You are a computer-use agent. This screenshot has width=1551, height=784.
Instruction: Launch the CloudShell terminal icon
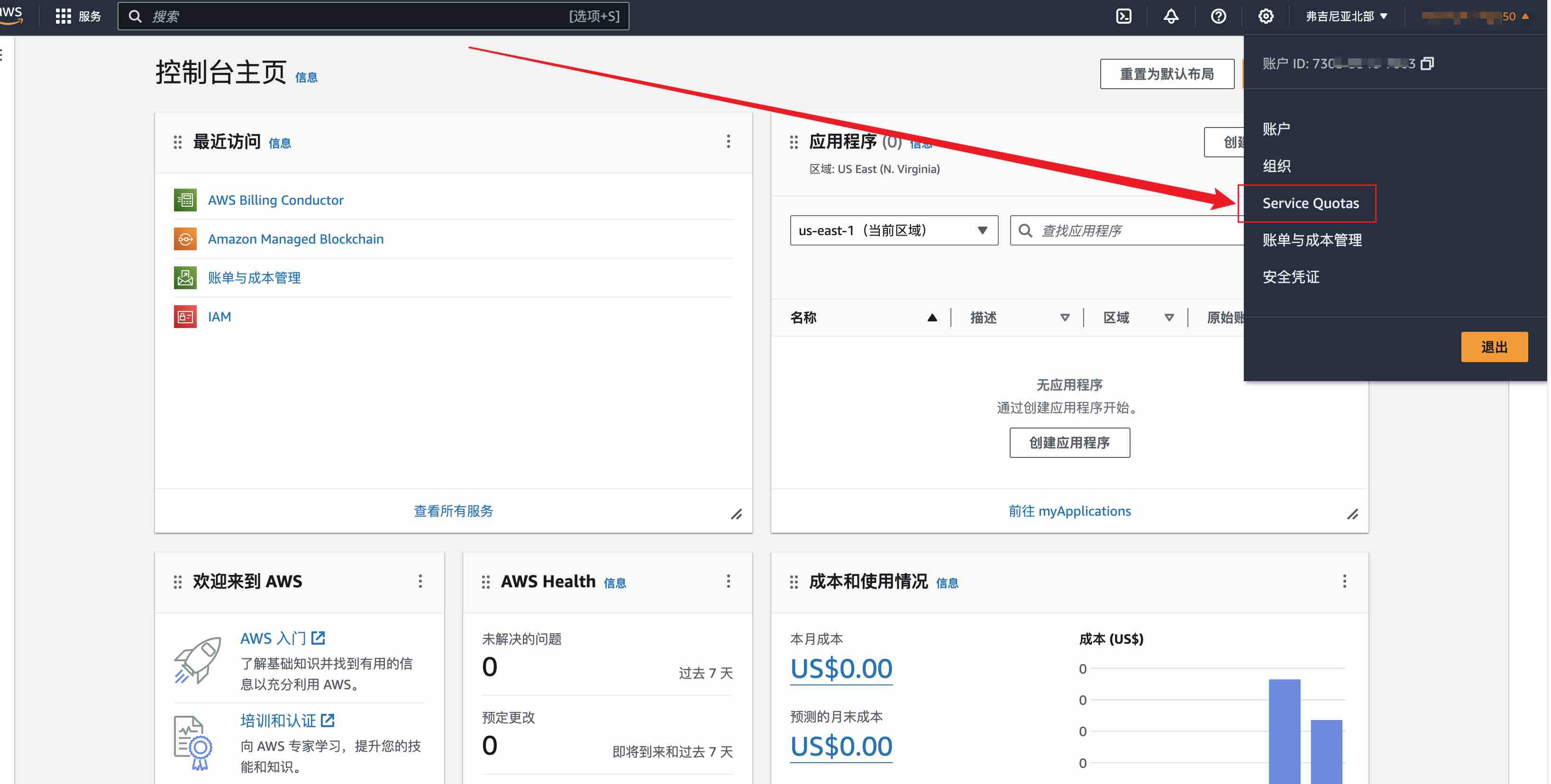click(1123, 16)
